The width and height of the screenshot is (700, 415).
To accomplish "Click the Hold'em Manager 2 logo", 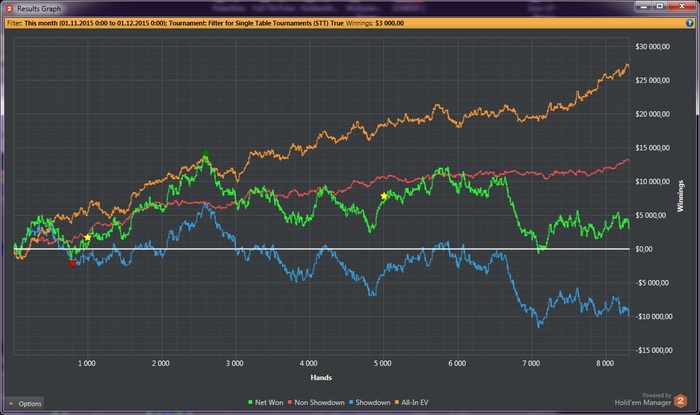I will pyautogui.click(x=680, y=401).
